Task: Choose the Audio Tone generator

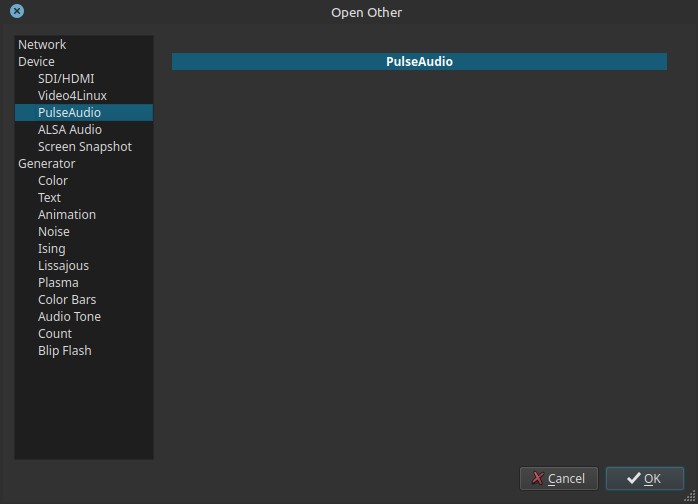Action: tap(69, 317)
